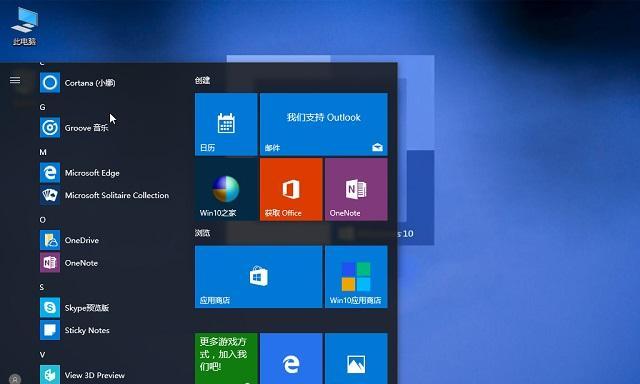
Task: Open the Photos tile
Action: [356, 358]
